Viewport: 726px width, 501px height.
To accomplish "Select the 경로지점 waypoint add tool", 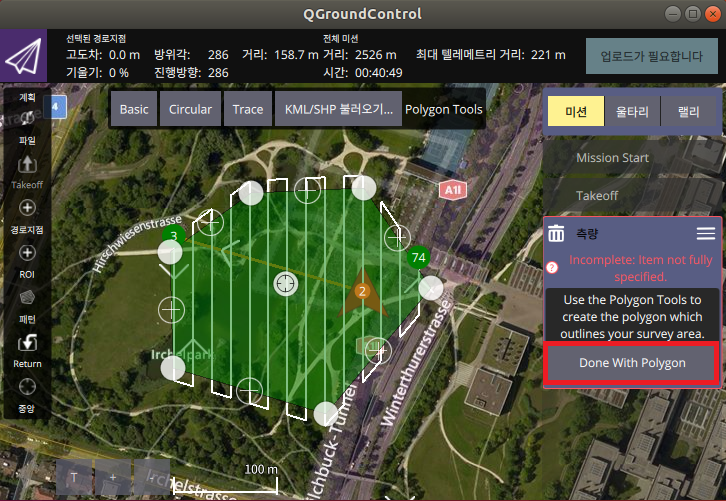I will pos(27,217).
